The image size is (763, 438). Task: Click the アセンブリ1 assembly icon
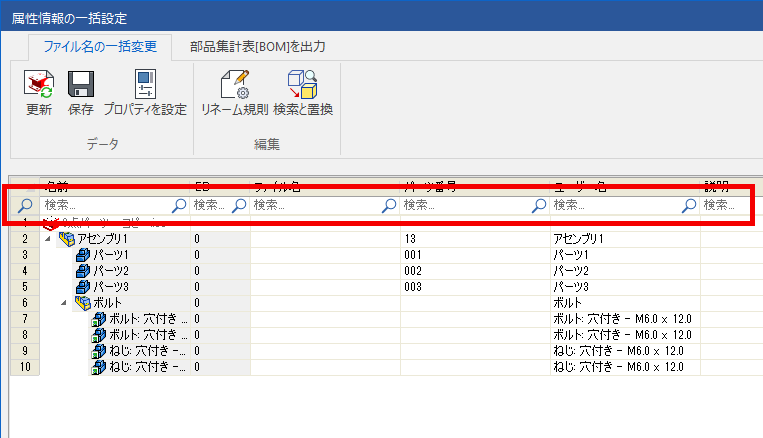point(67,238)
